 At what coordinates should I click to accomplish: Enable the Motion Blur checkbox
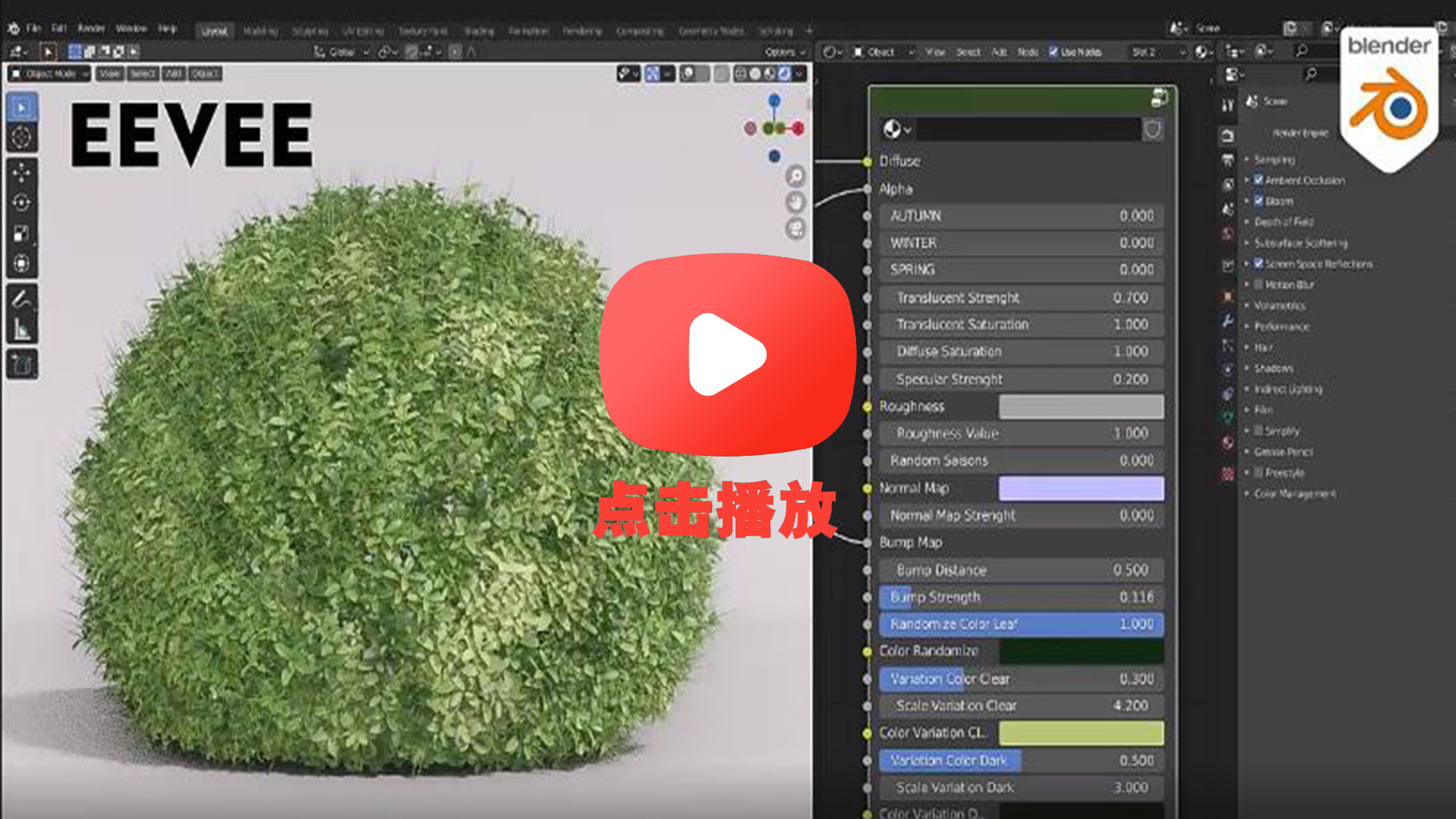point(1258,284)
